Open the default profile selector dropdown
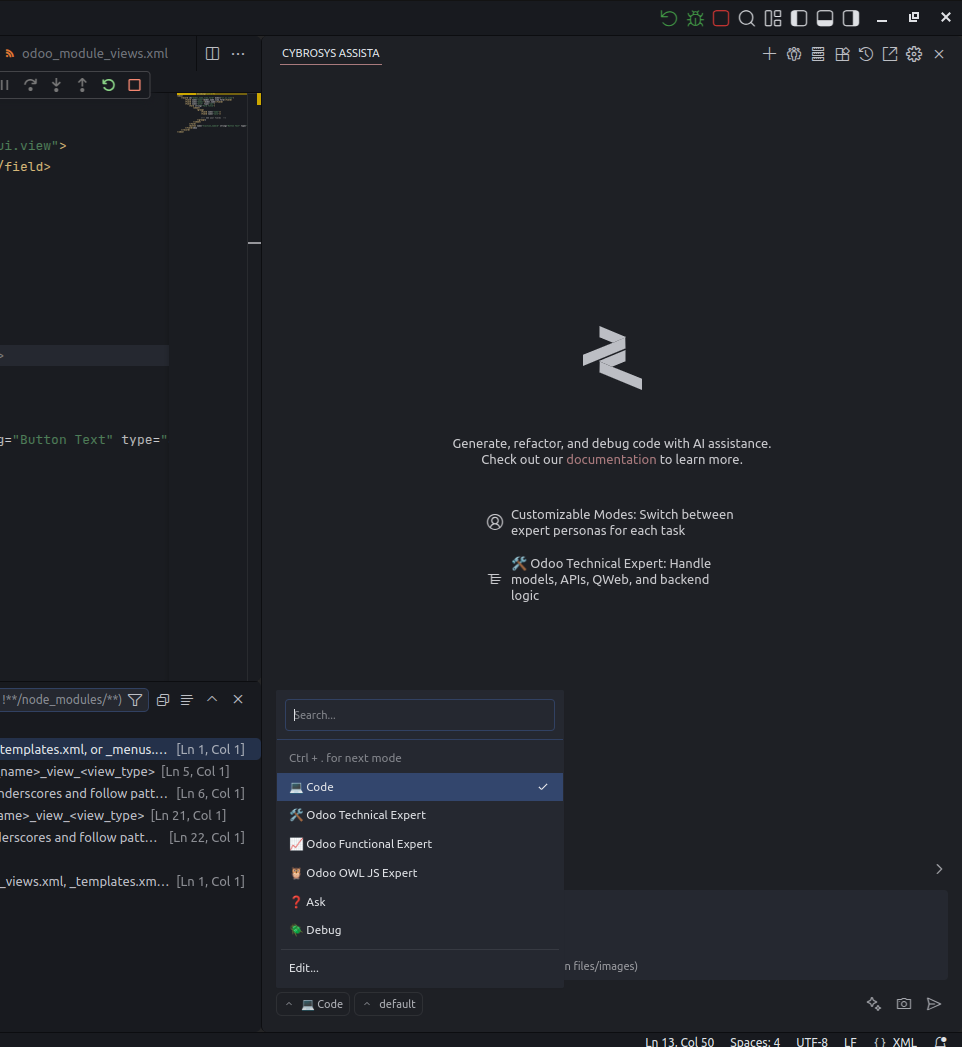 (x=389, y=1004)
